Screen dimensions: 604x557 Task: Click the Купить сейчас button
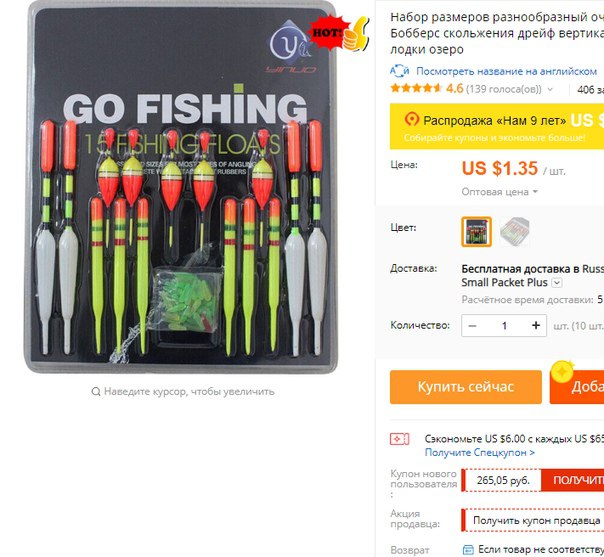coord(466,387)
